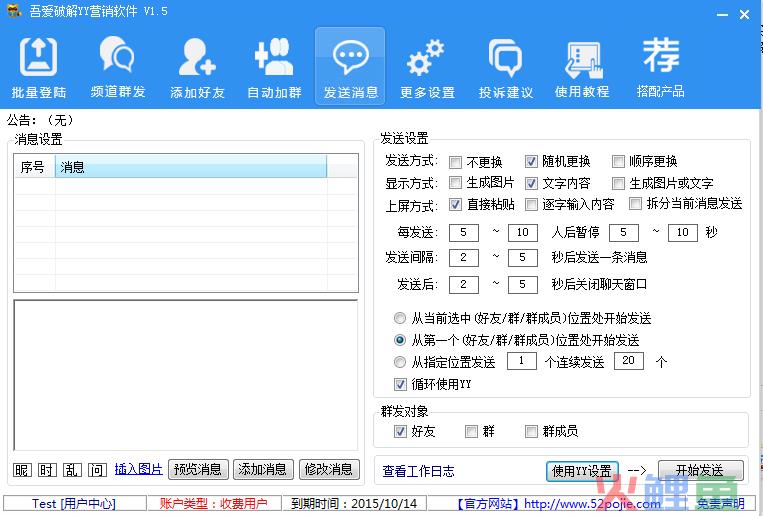Select the 发送消息 send message icon

(x=350, y=66)
